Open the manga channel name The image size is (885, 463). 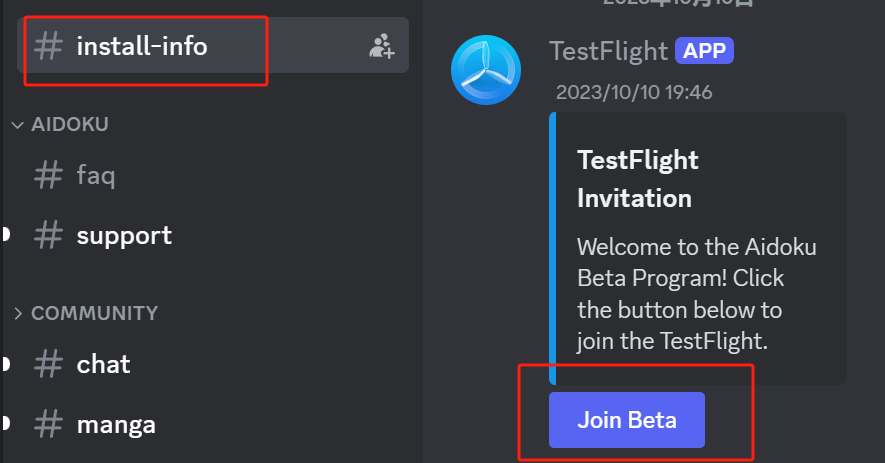(x=116, y=425)
